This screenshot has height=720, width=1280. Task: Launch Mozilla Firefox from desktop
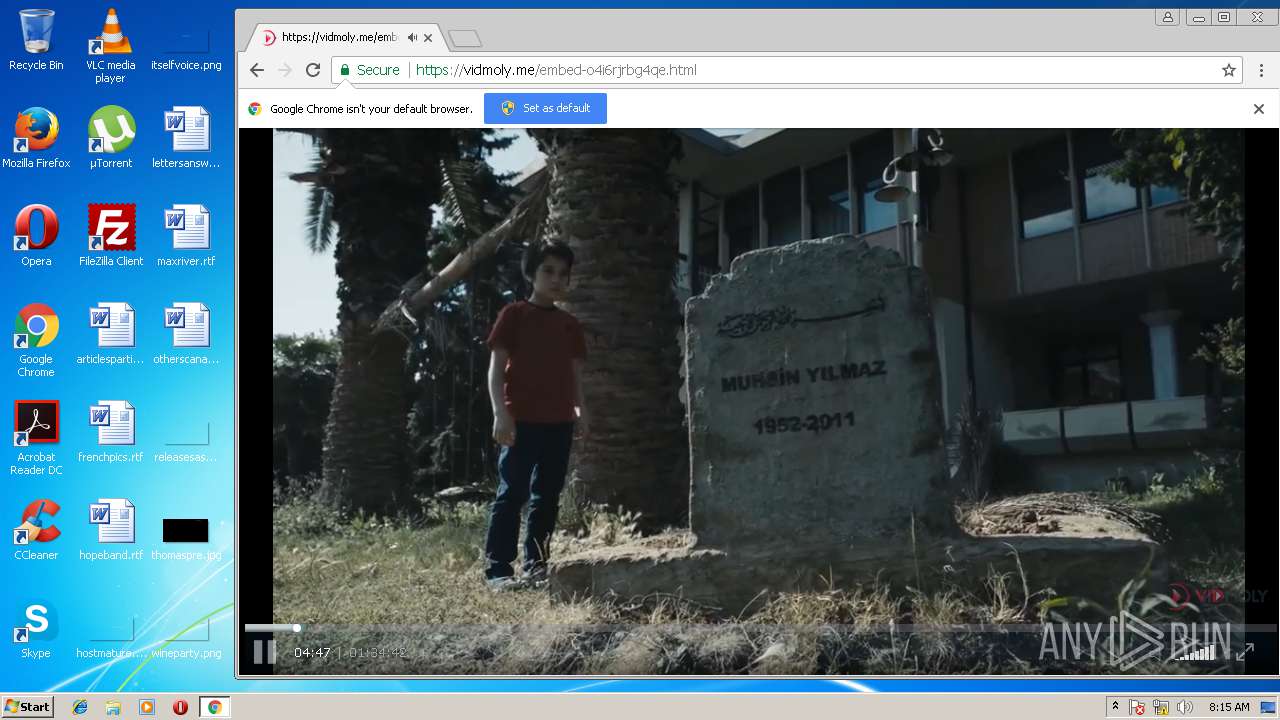point(36,138)
